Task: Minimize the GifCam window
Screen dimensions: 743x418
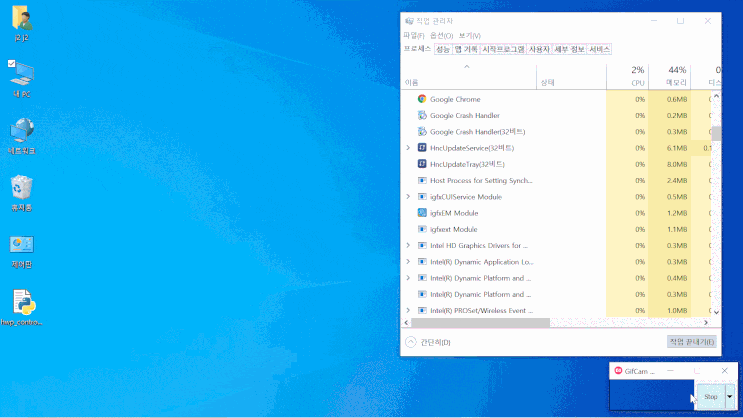Action: tap(670, 371)
